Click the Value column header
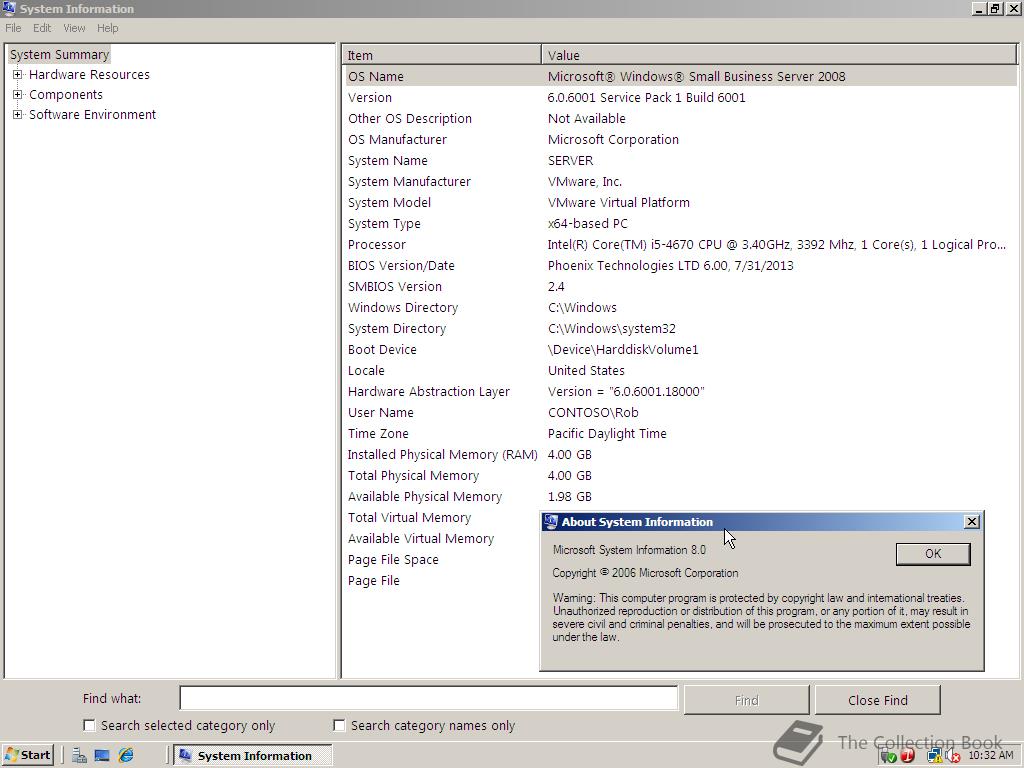The width and height of the screenshot is (1024, 768). [779, 56]
